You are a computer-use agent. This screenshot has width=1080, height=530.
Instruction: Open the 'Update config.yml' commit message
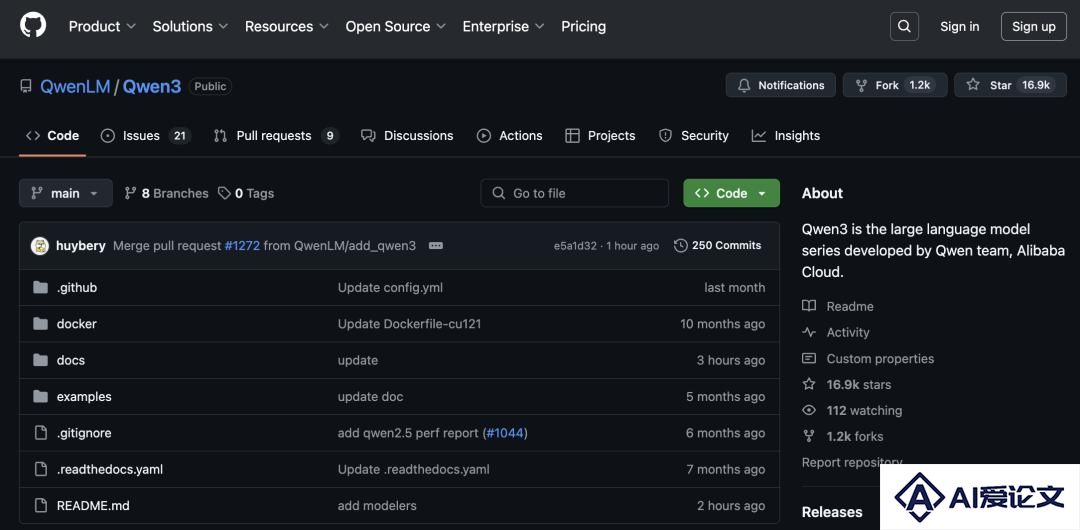tap(390, 287)
